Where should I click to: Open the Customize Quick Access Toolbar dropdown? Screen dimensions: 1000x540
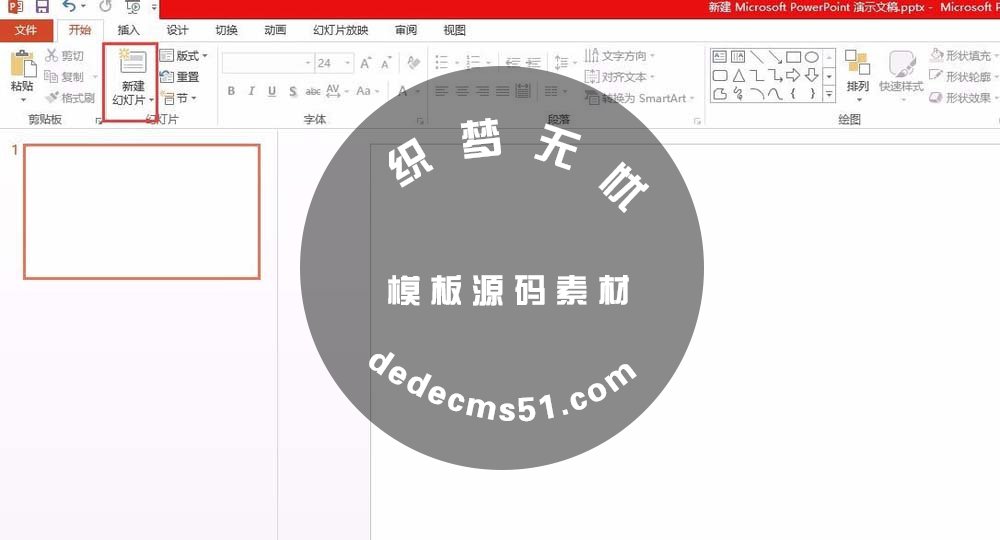154,8
